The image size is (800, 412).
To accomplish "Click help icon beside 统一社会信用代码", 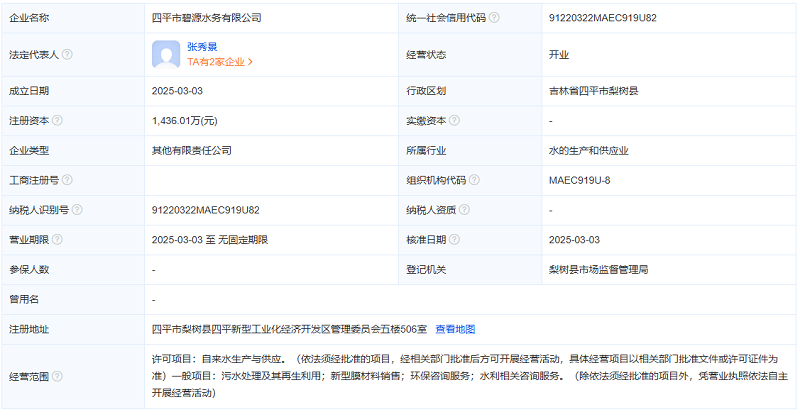I will pyautogui.click(x=494, y=18).
